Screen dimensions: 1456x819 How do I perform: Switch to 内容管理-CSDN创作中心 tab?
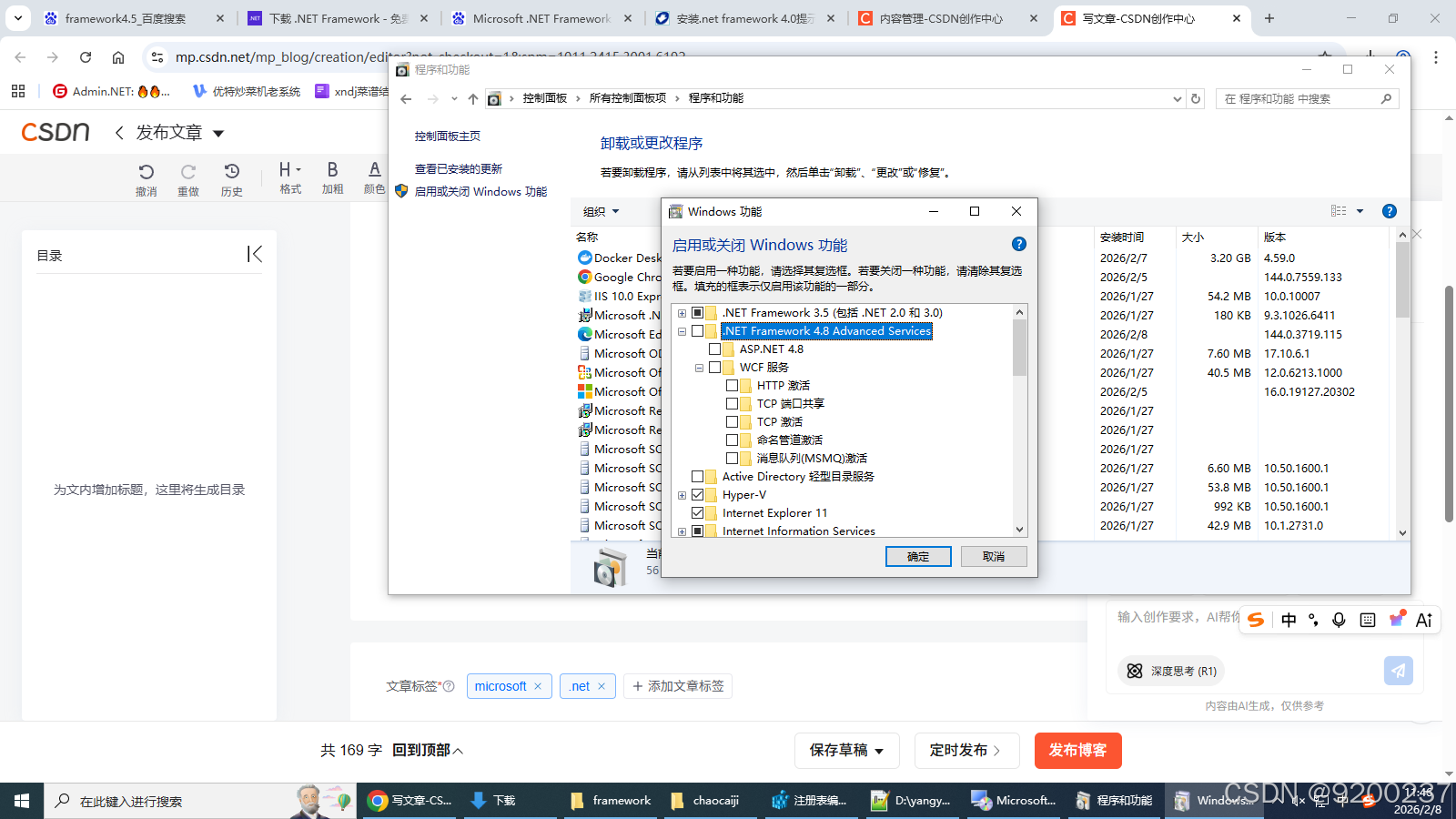click(x=949, y=18)
